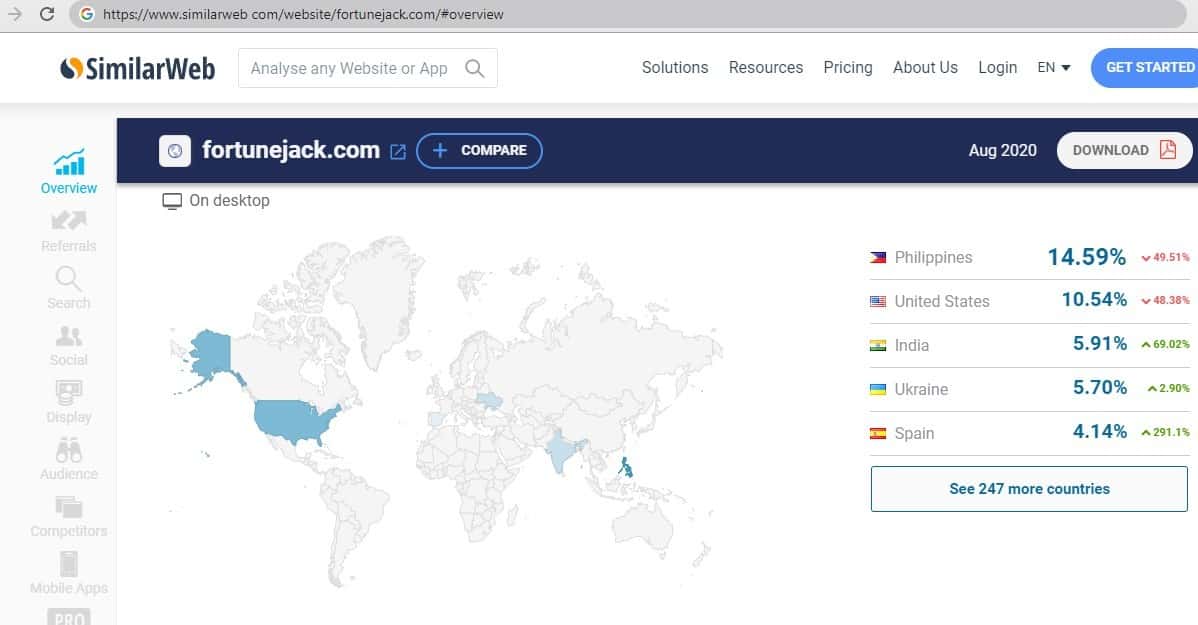Screen dimensions: 1198x625
Task: Click the Philippines on the world map
Action: [625, 468]
